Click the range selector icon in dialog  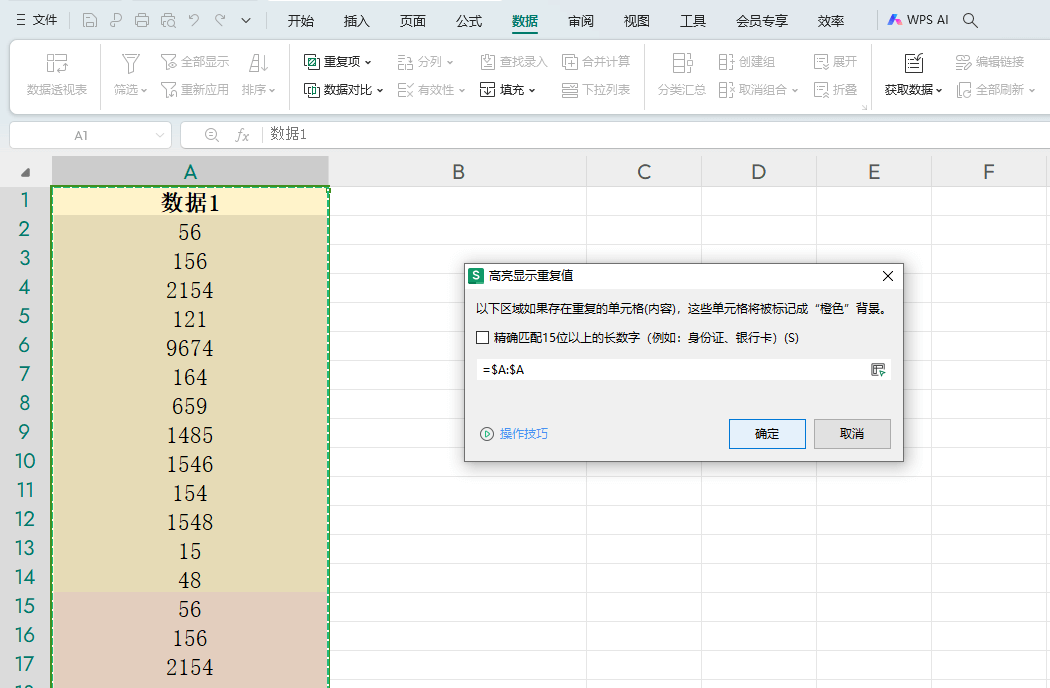coord(878,369)
